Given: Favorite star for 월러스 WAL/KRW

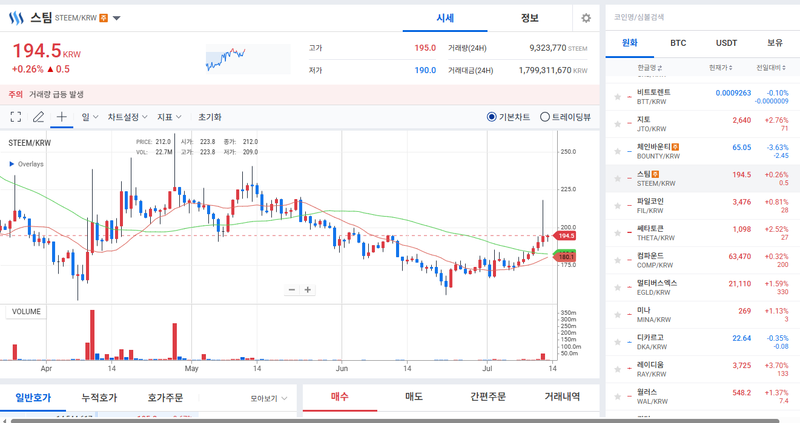Looking at the screenshot, I should coord(617,396).
